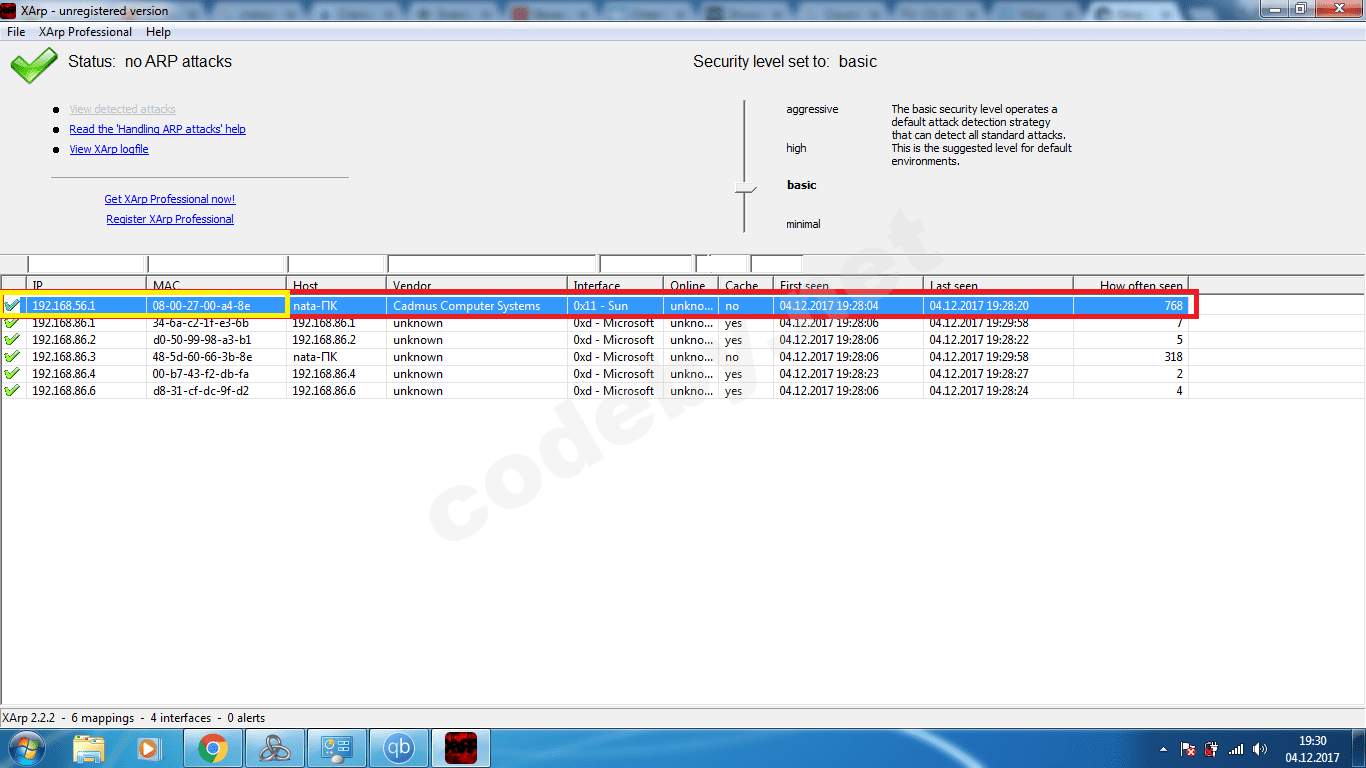Screen dimensions: 1366x768
Task: Sort by the Vendor column header
Action: click(477, 285)
